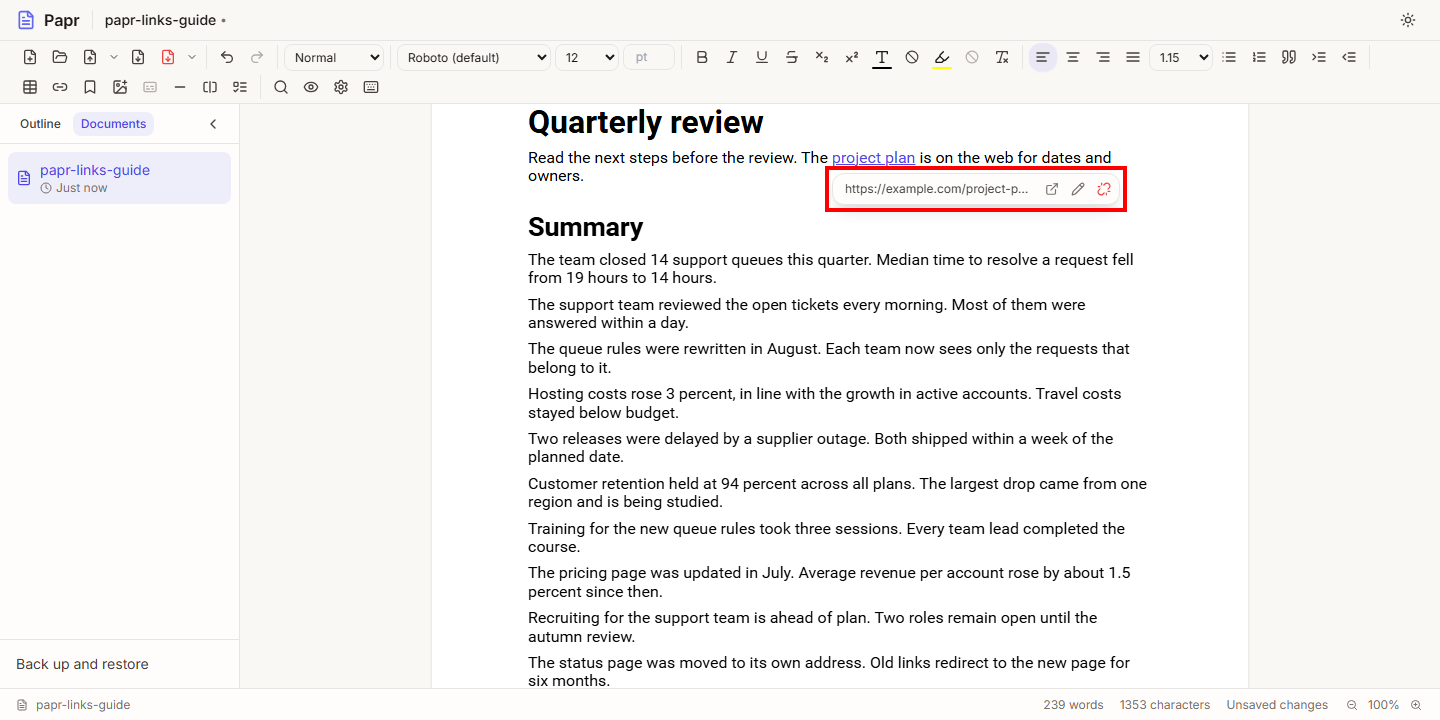The width and height of the screenshot is (1440, 720).
Task: Justify the text
Action: 1133,57
